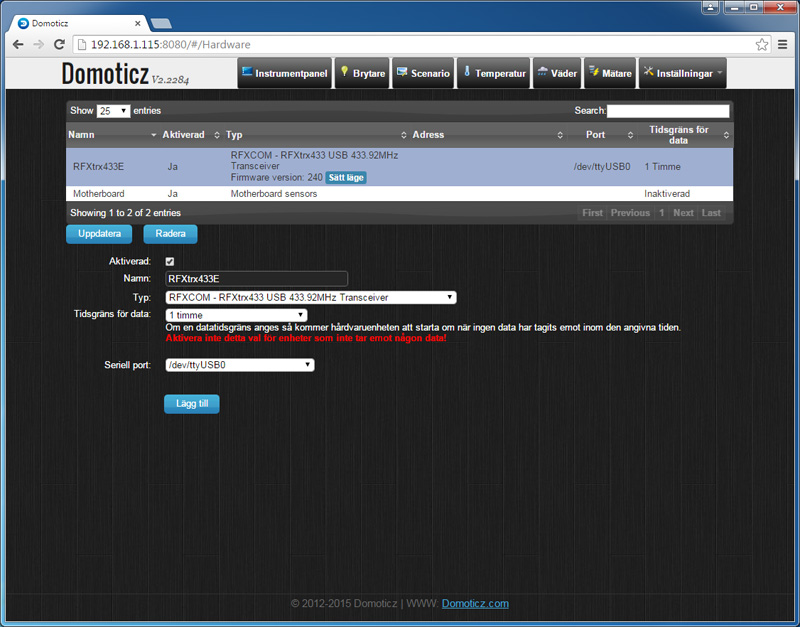
Task: Go to page 1 of results
Action: click(x=662, y=213)
